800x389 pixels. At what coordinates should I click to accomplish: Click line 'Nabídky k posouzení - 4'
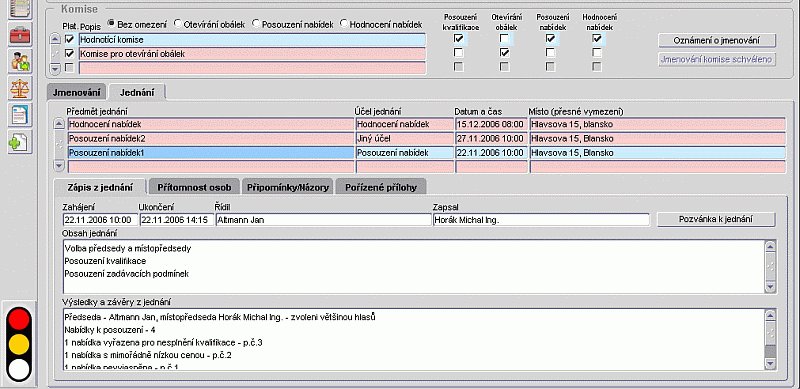pos(111,330)
